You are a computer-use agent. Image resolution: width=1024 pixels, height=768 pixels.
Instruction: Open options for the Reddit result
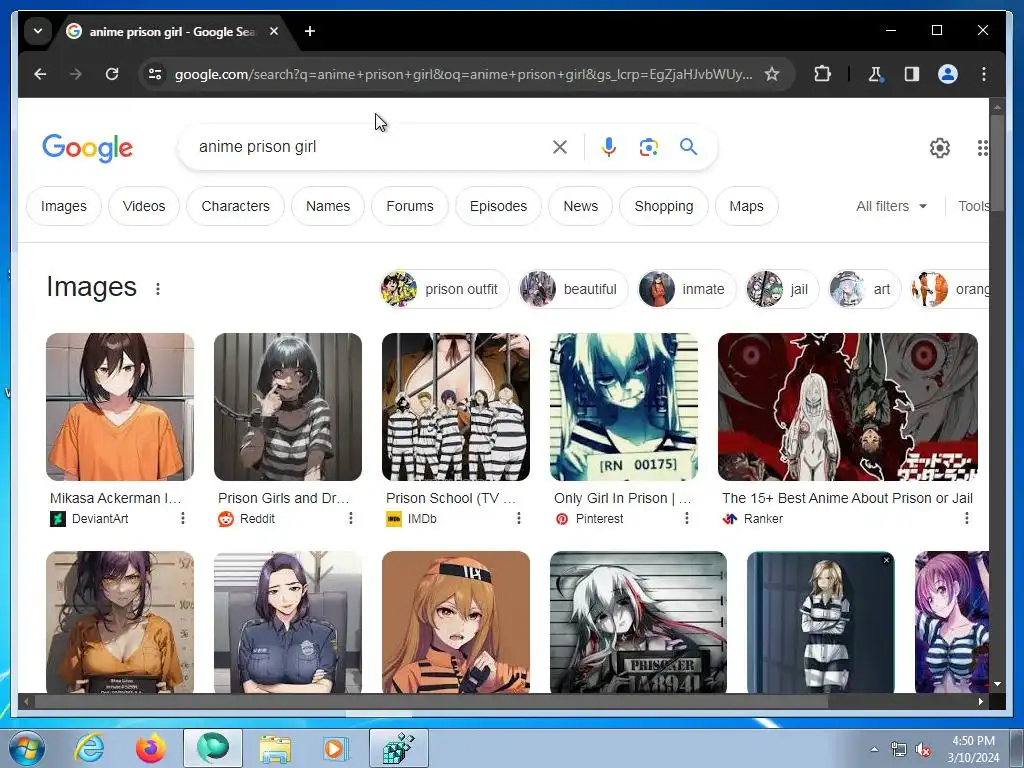click(351, 519)
